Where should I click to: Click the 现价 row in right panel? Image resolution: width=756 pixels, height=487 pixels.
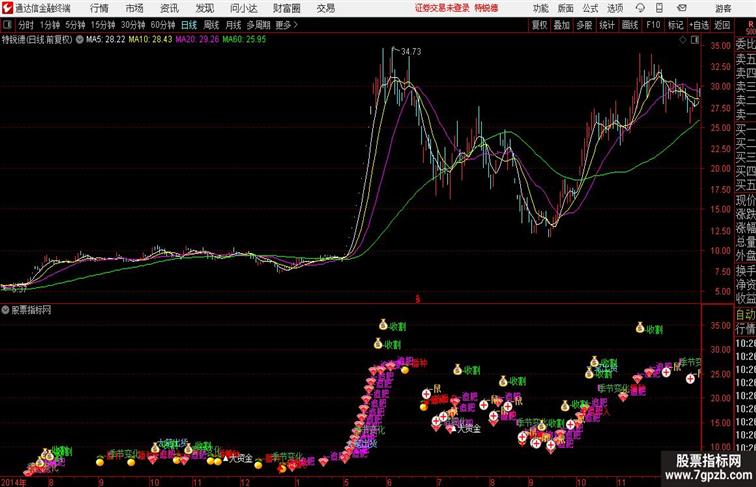745,200
